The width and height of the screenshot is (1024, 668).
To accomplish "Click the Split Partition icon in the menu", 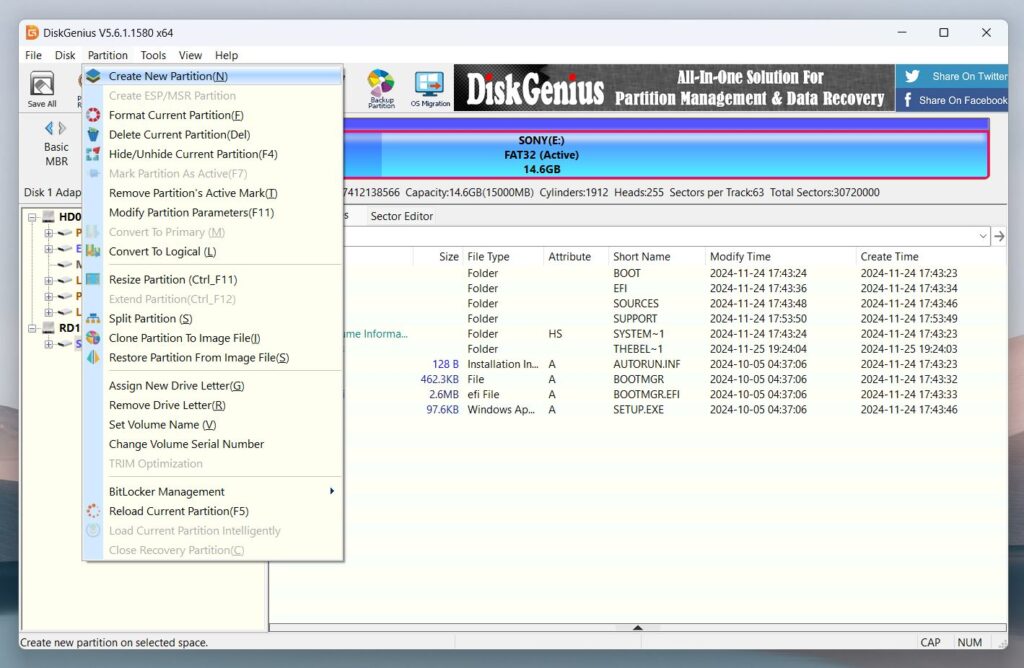I will pyautogui.click(x=96, y=318).
